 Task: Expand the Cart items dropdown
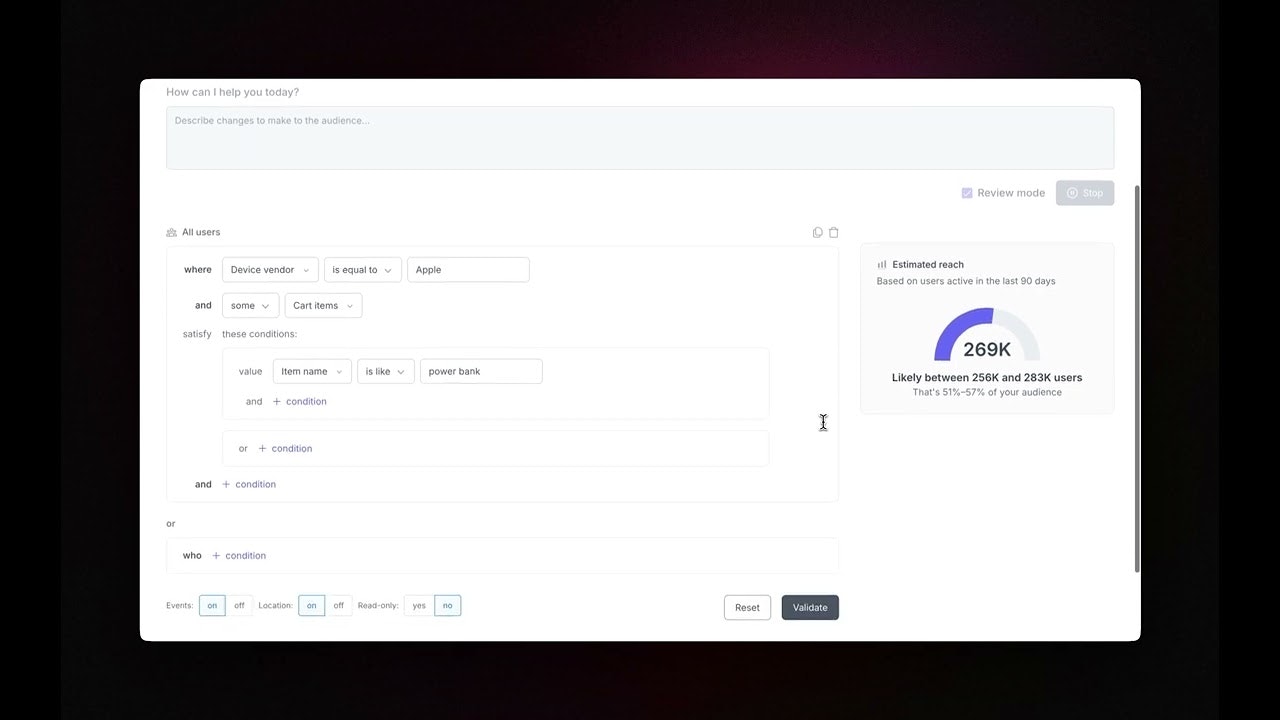(x=322, y=305)
